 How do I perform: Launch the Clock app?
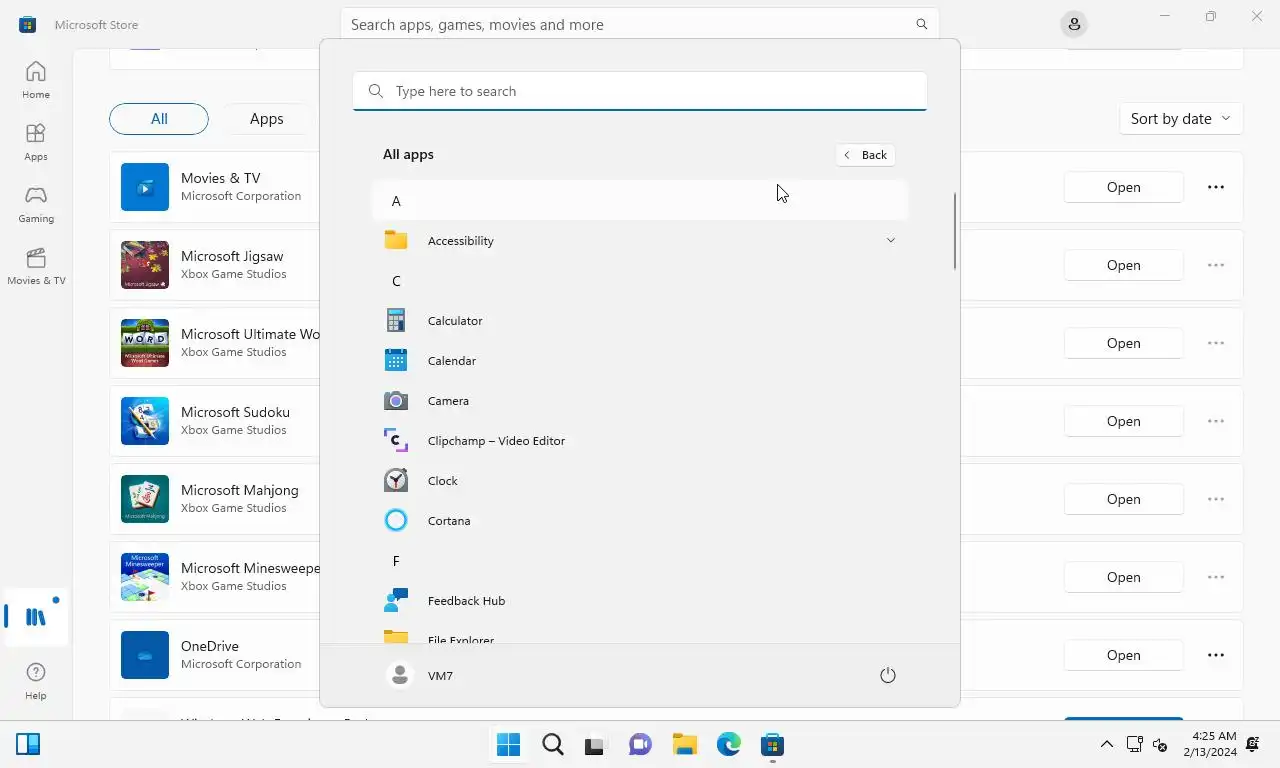point(640,481)
